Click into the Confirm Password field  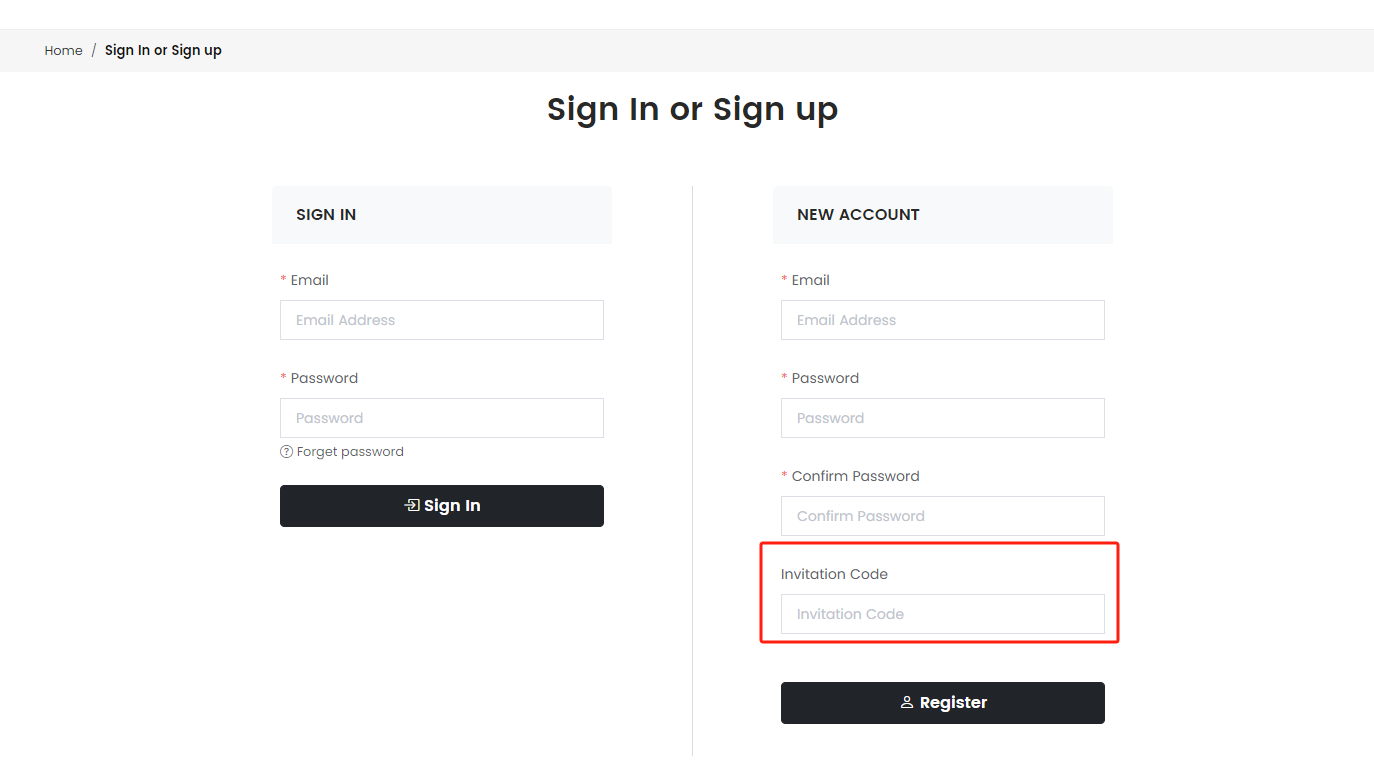(x=942, y=516)
